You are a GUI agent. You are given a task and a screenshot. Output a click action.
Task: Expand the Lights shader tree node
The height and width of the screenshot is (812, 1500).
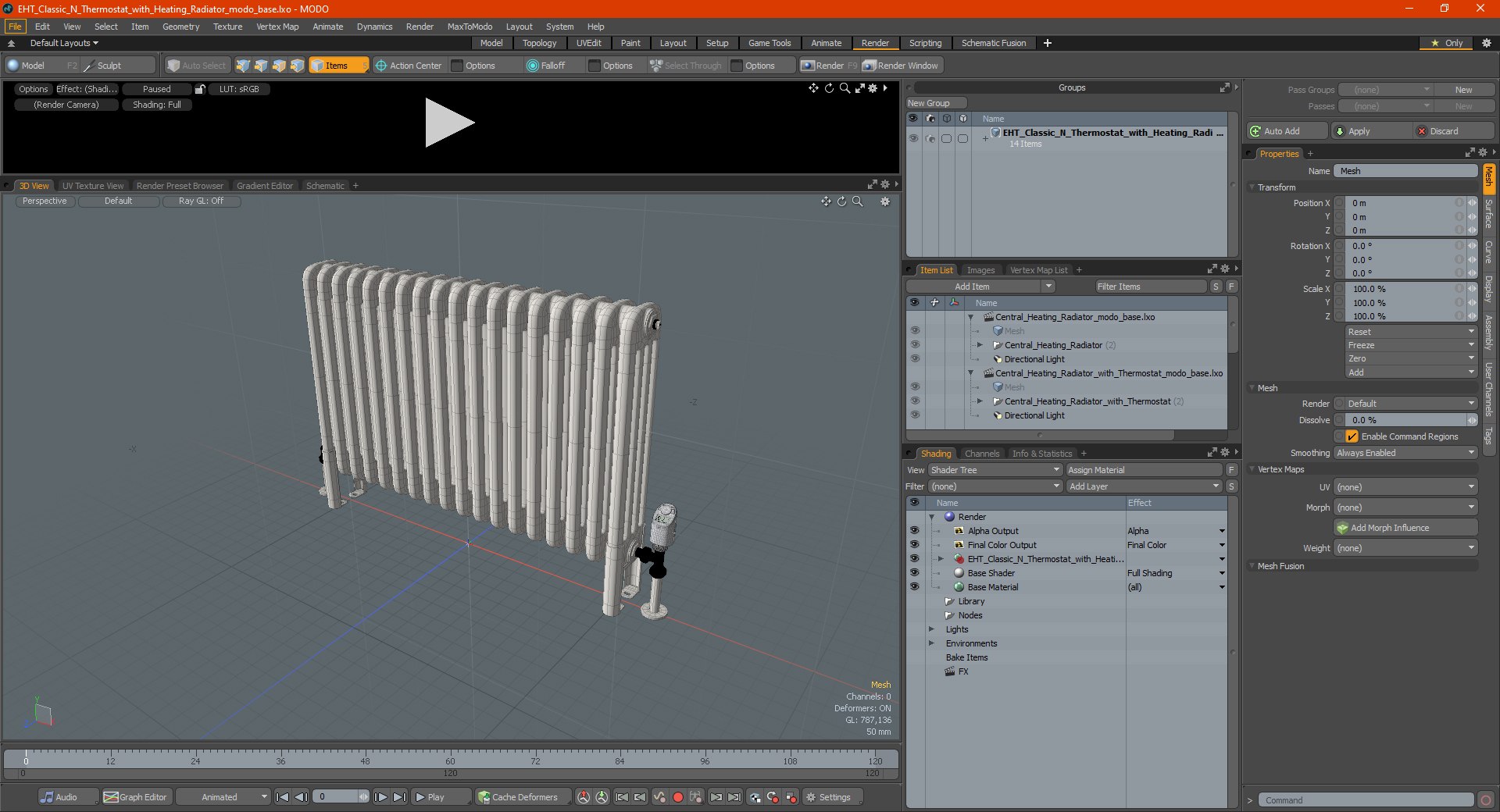click(931, 629)
